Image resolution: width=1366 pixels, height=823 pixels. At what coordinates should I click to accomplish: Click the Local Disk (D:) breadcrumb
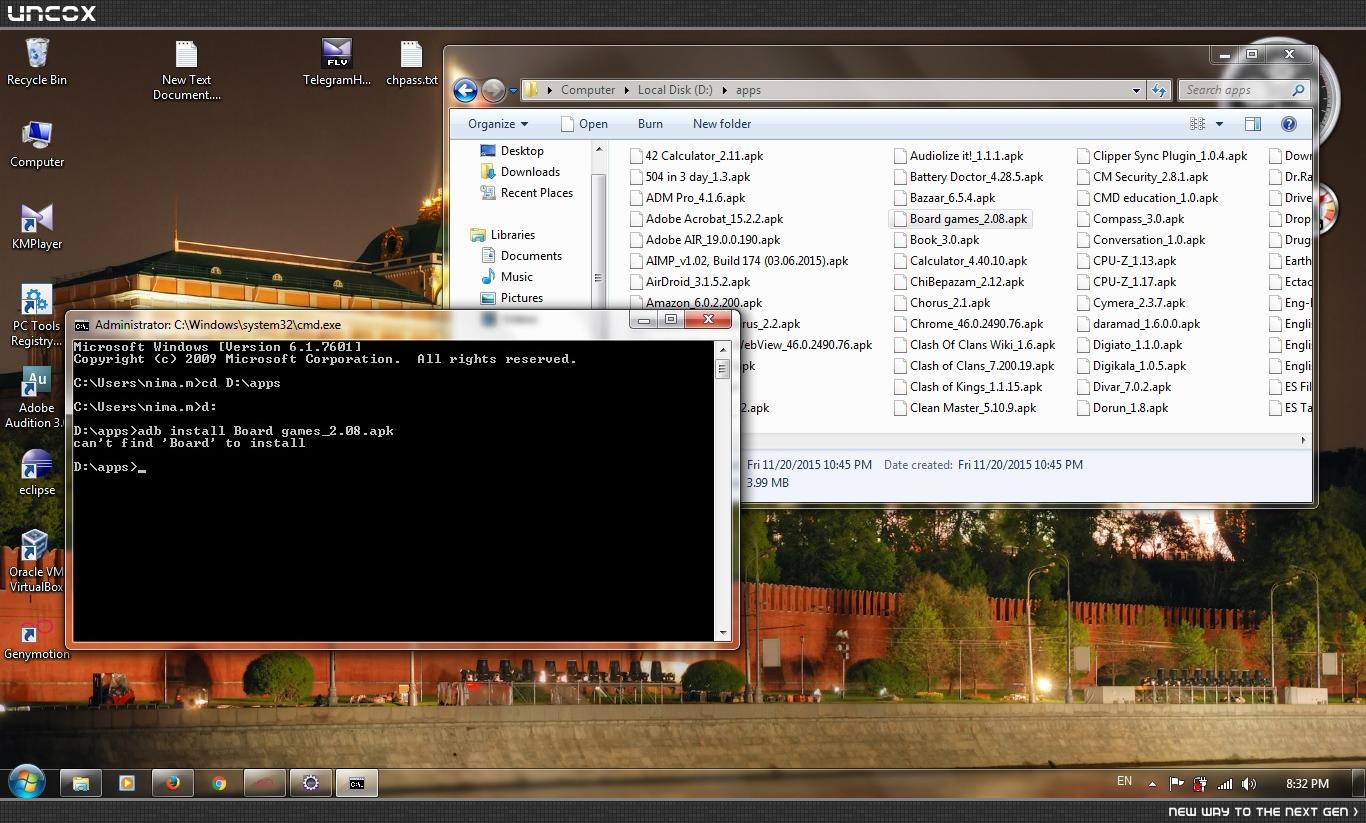pyautogui.click(x=675, y=90)
